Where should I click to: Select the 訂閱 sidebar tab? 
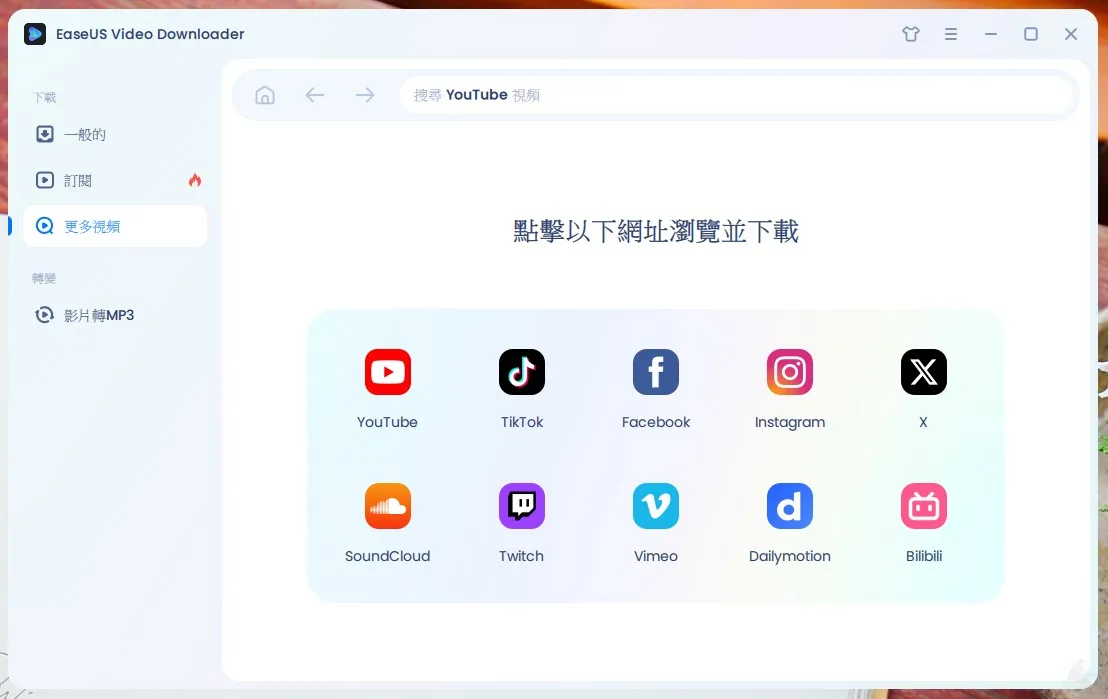point(115,180)
